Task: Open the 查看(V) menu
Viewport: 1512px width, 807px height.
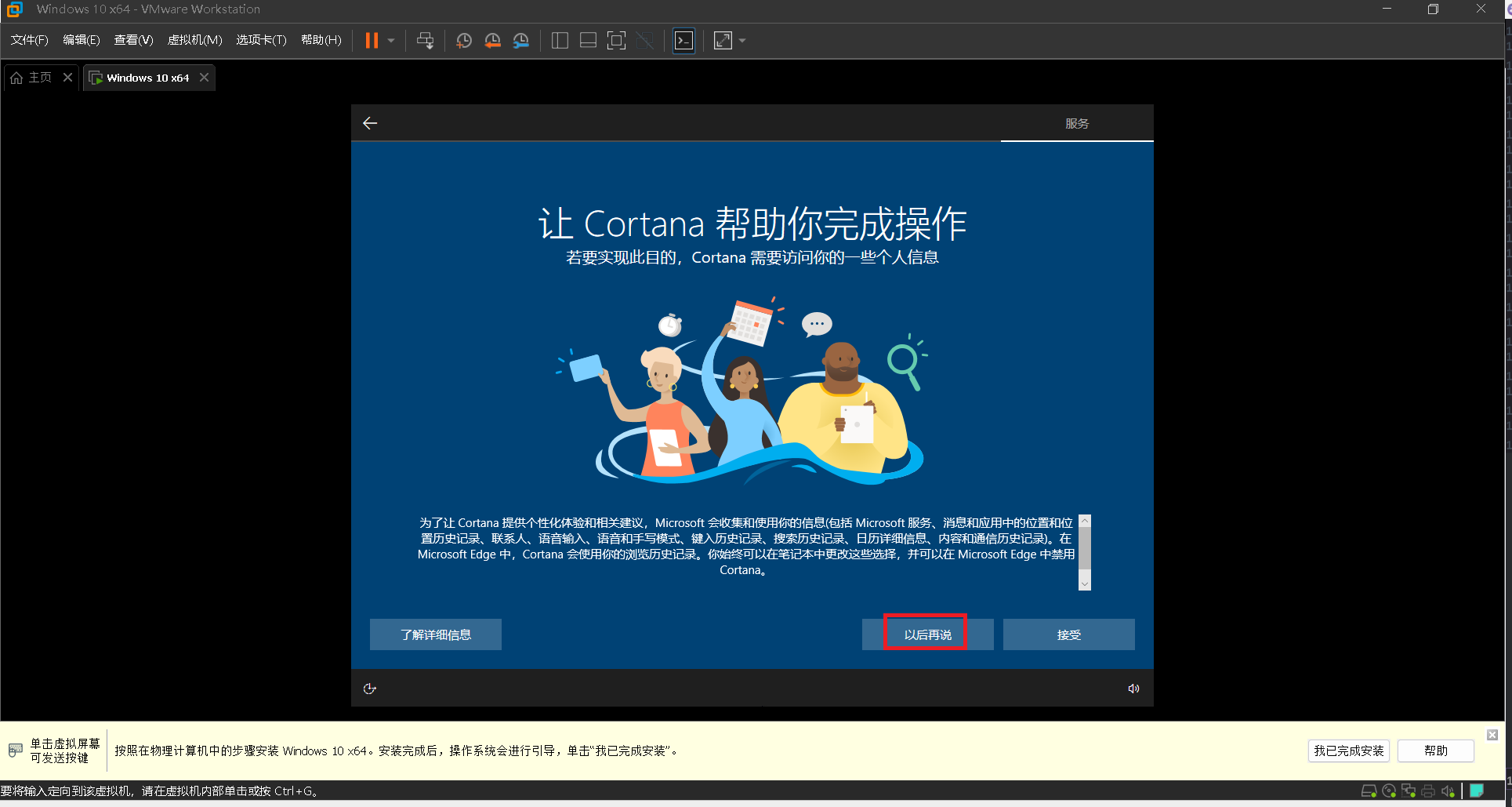Action: pyautogui.click(x=133, y=40)
